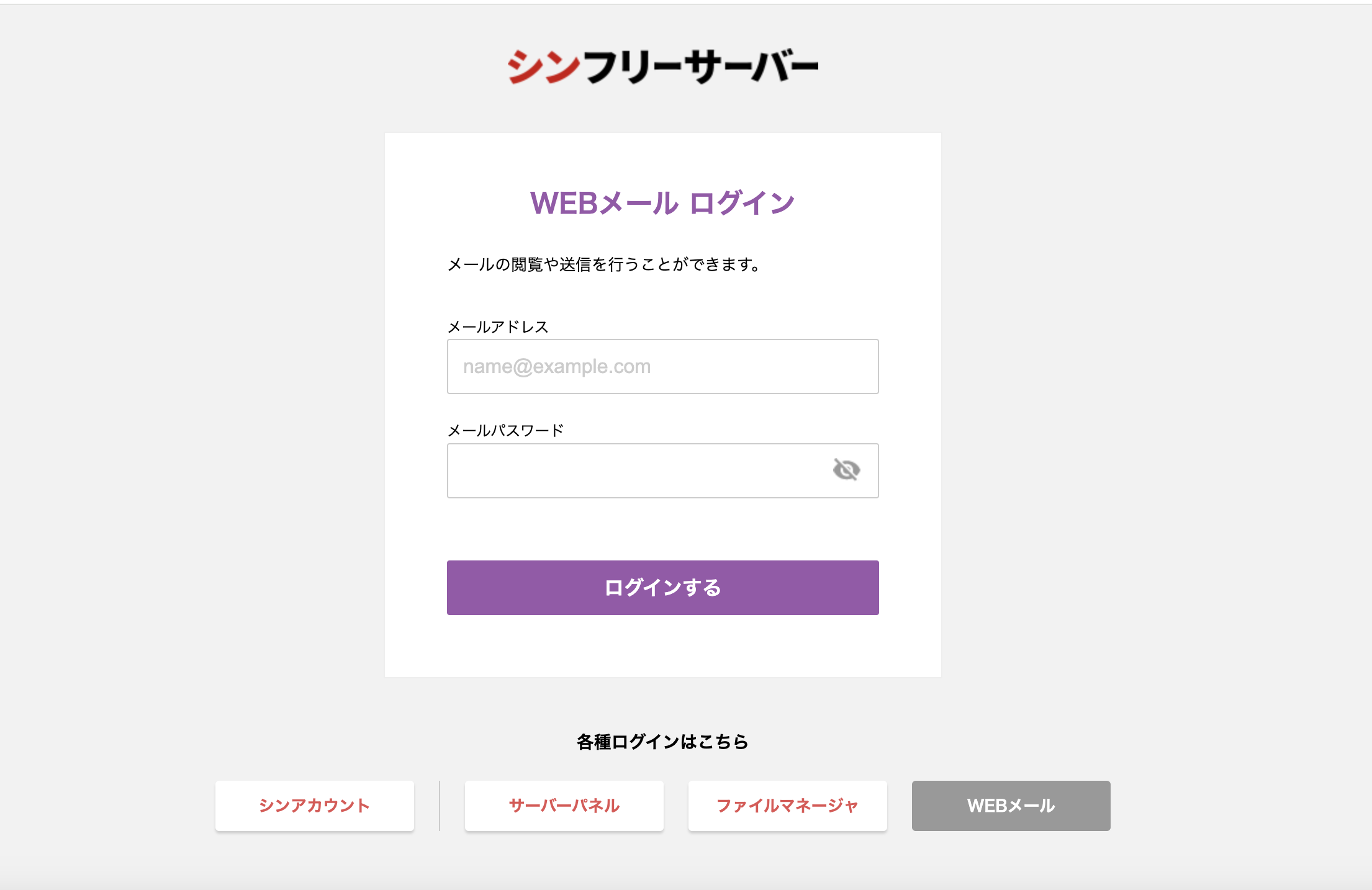Go to サーバーパネル login
Image resolution: width=1372 pixels, height=890 pixels.
pos(564,806)
